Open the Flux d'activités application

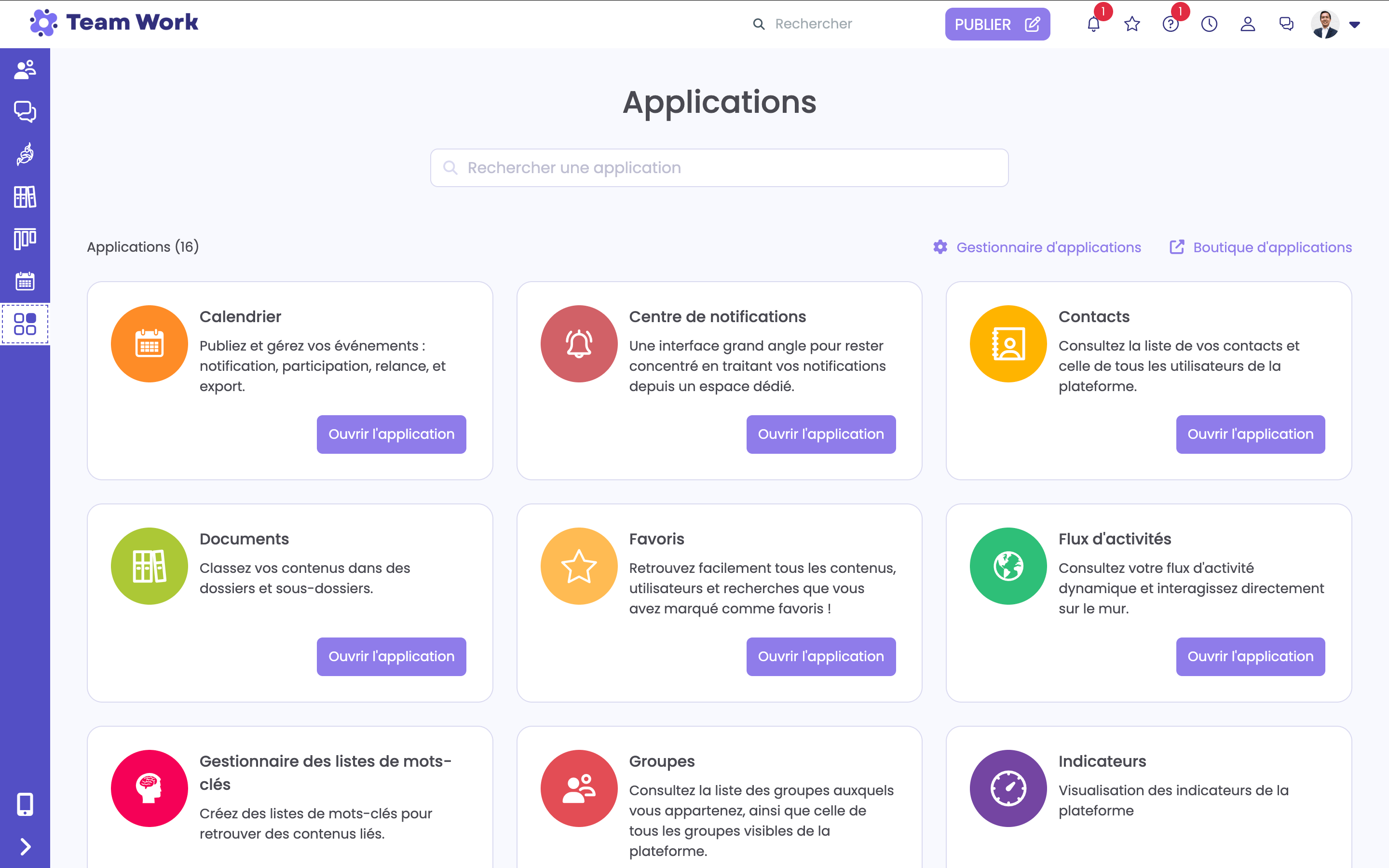point(1250,656)
